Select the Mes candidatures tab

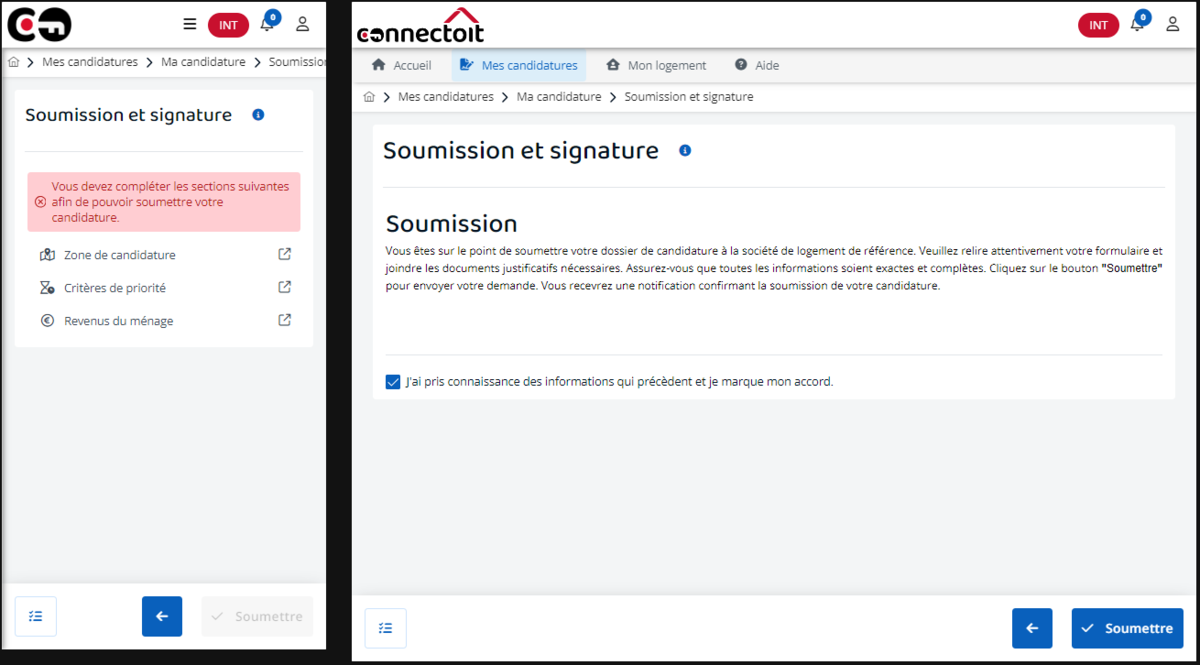(x=518, y=65)
